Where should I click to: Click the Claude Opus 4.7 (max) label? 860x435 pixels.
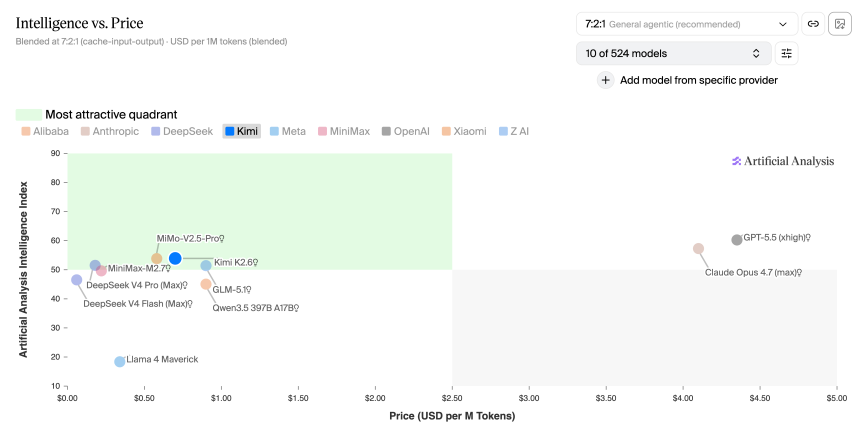(754, 273)
